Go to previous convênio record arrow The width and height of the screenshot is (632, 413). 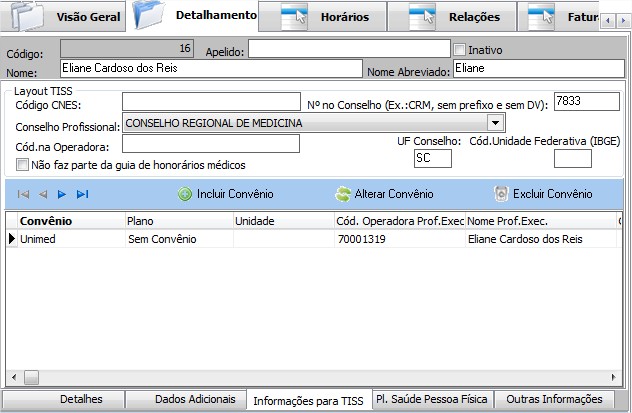43,194
